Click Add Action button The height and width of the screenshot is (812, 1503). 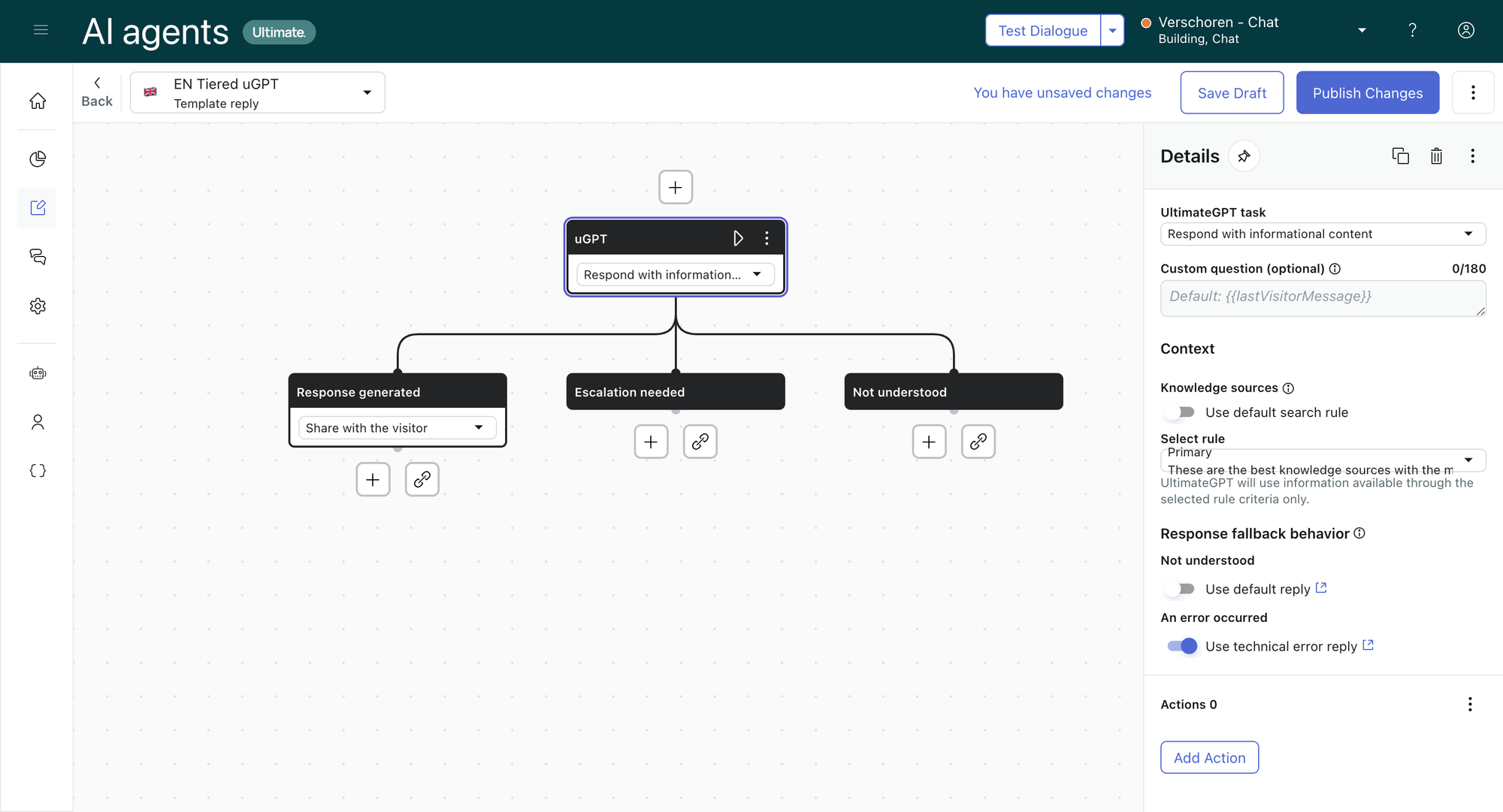[x=1209, y=758]
